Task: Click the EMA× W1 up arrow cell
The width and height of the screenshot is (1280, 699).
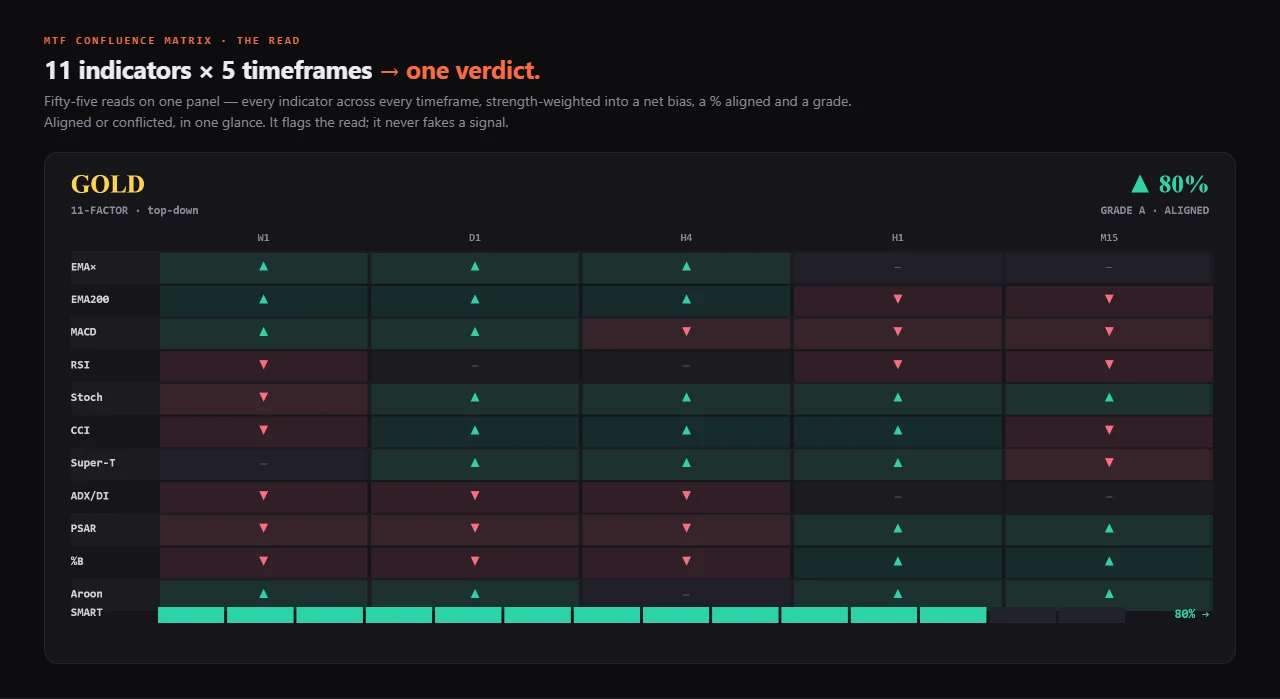Action: click(x=263, y=267)
